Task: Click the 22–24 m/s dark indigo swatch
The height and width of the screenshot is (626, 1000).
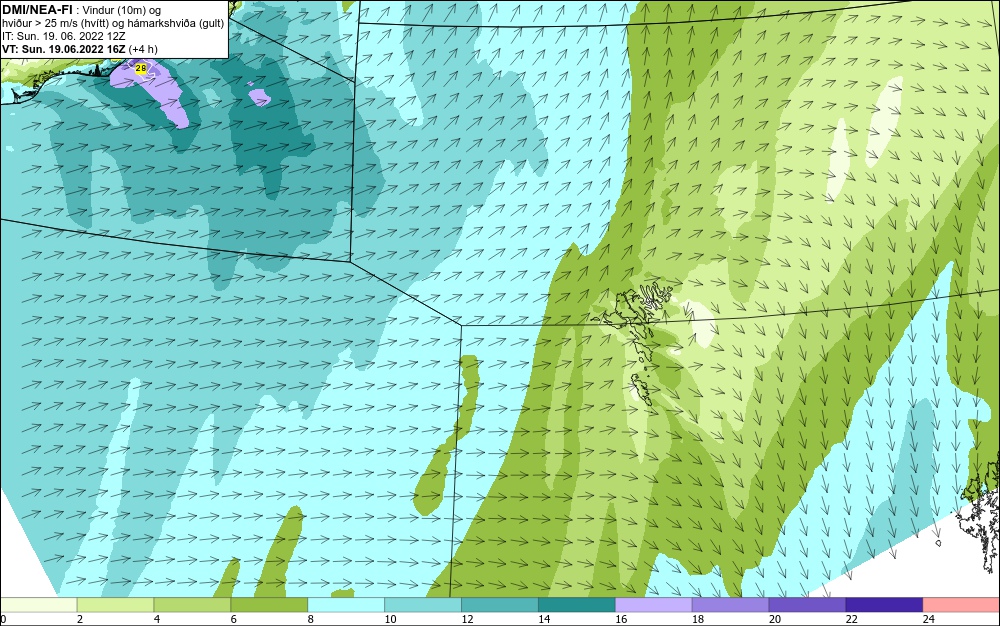Action: click(884, 605)
